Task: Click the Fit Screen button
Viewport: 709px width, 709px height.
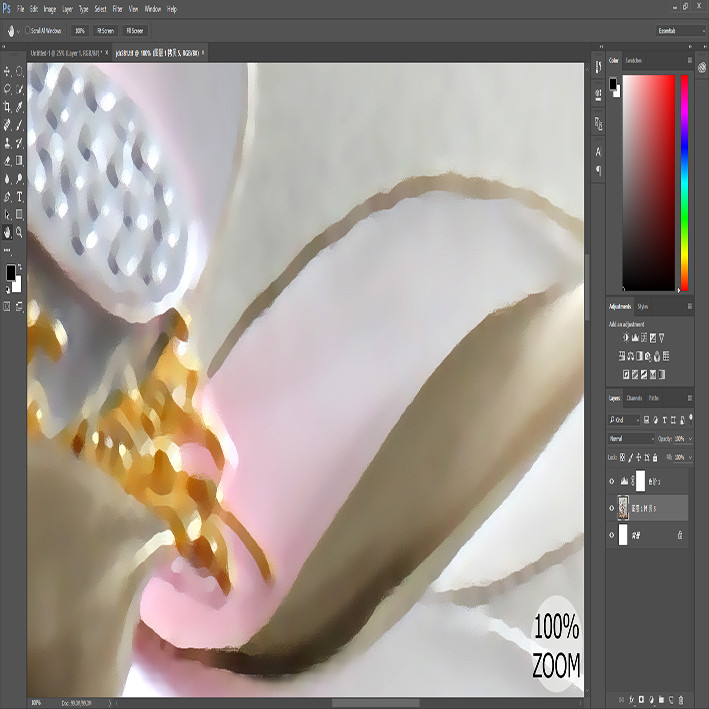Action: 105,31
